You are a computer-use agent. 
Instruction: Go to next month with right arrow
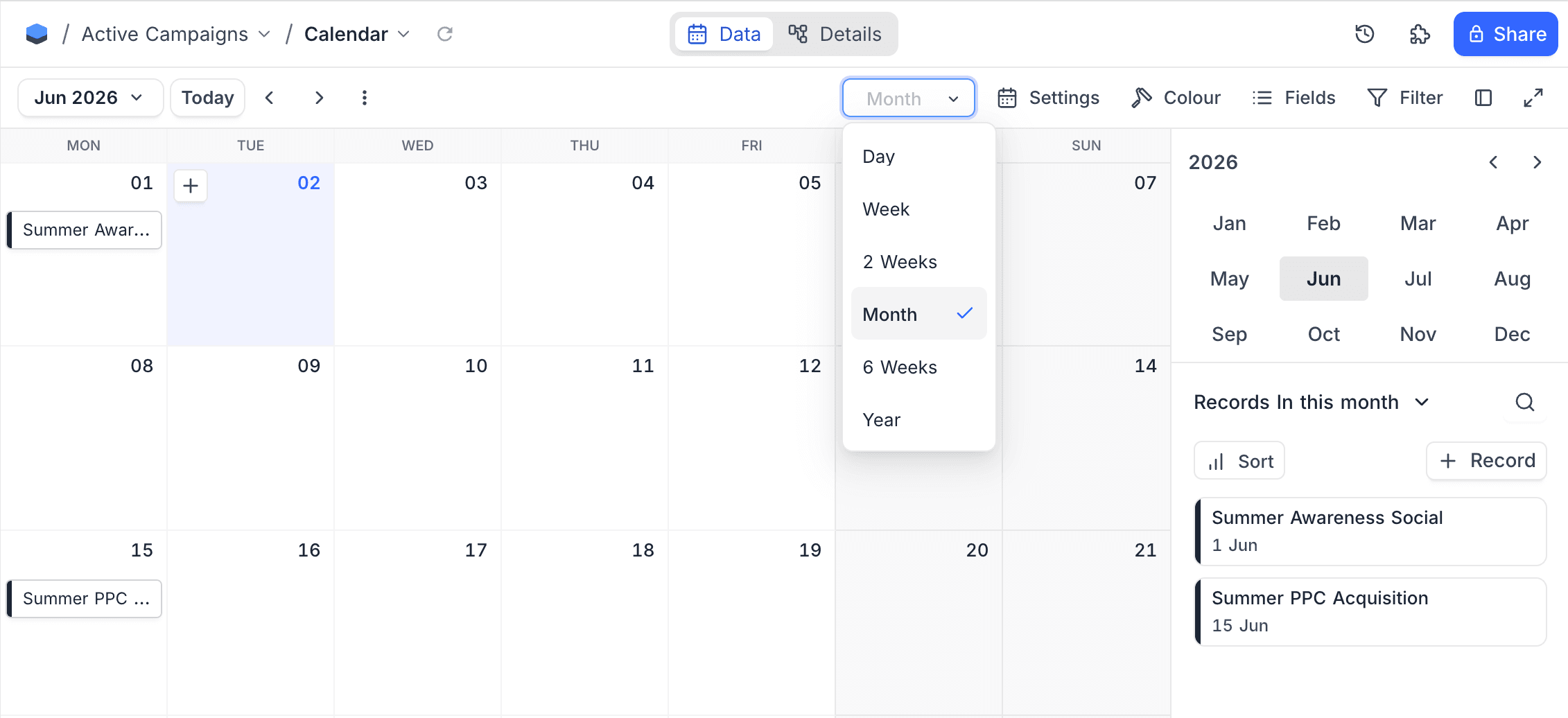[319, 98]
